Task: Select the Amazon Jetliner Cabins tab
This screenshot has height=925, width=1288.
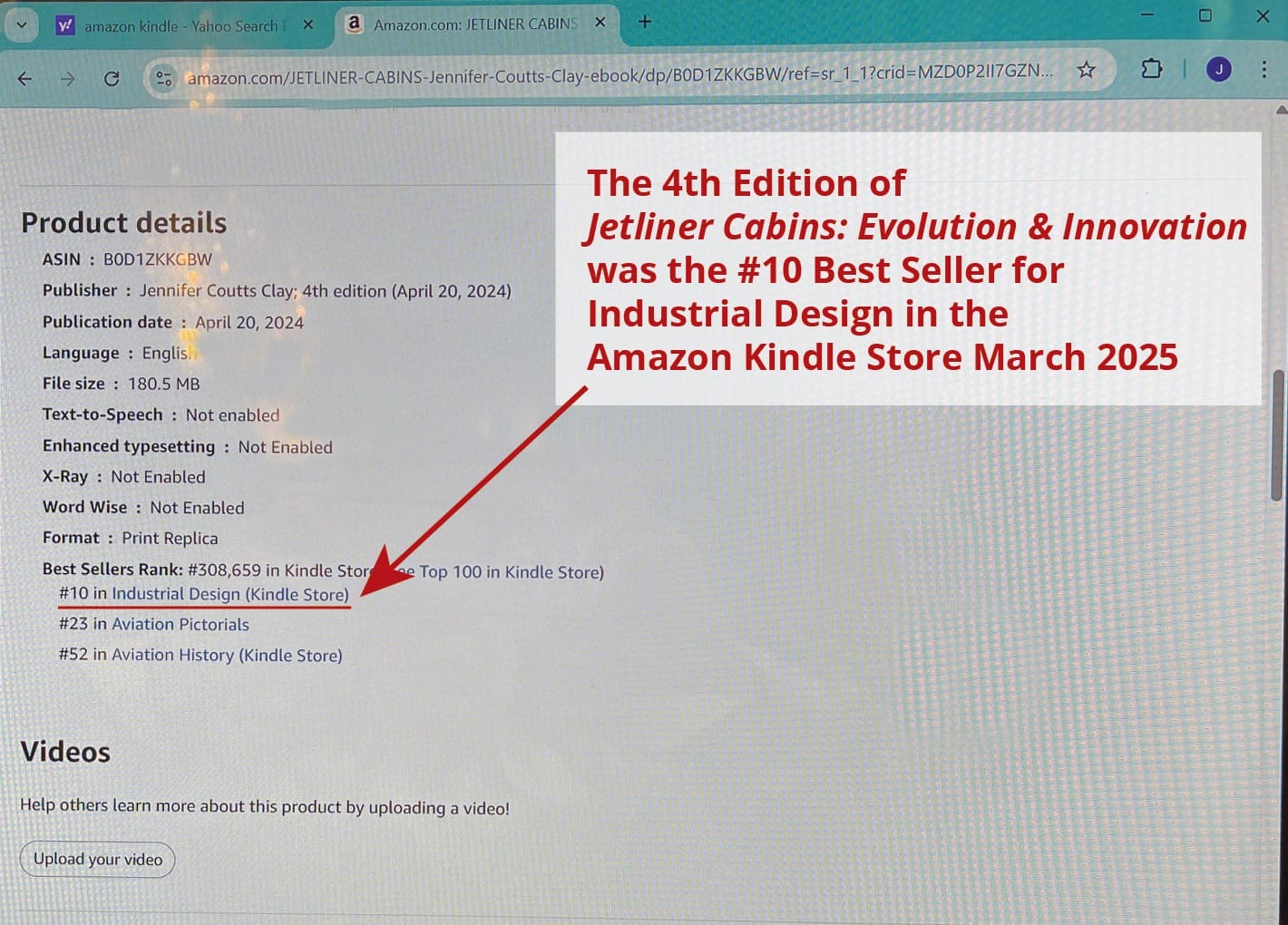Action: coord(473,24)
